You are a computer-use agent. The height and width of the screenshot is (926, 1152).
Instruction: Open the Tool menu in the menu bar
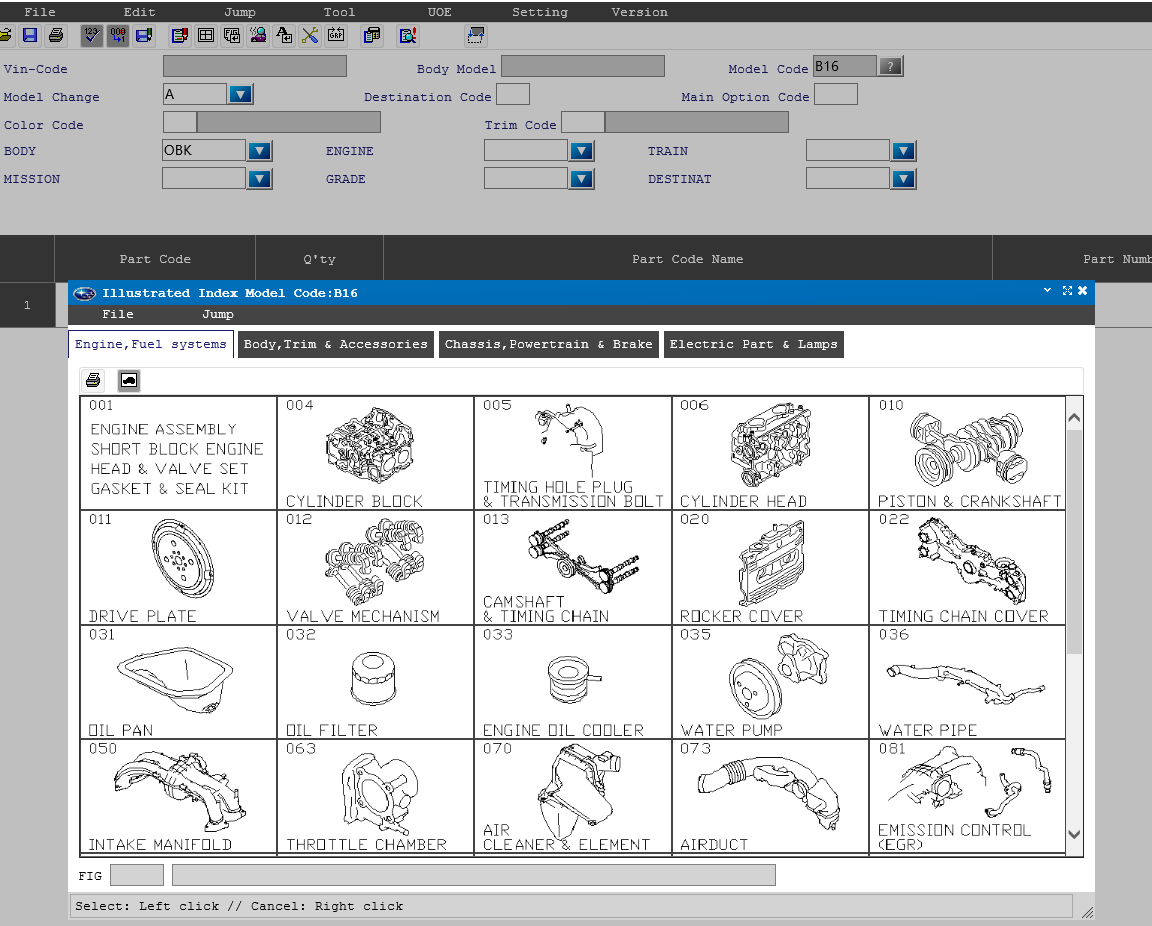[x=339, y=12]
